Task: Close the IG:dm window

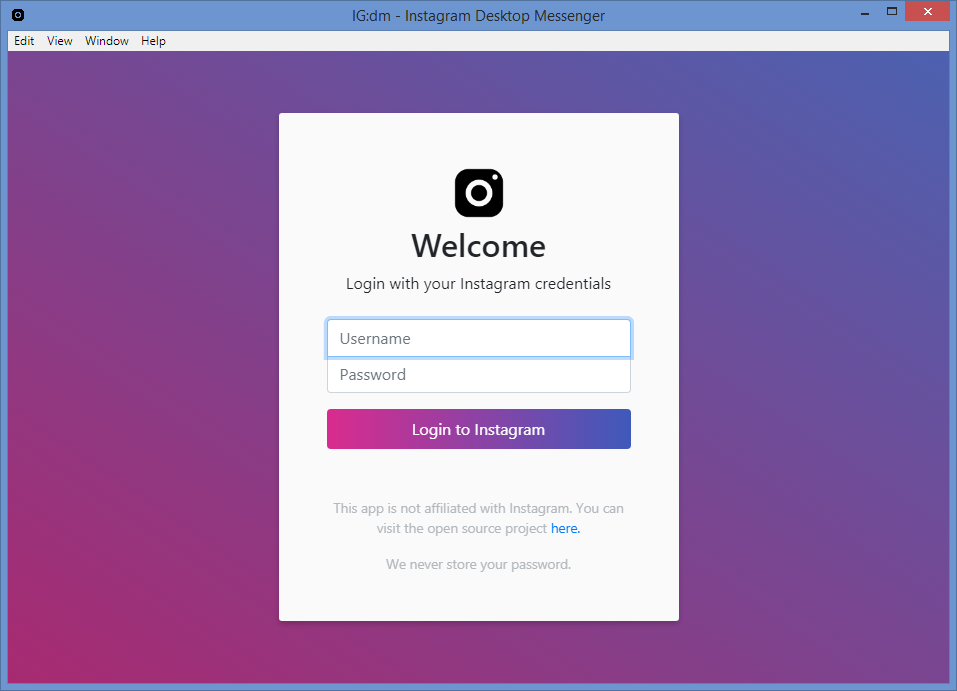Action: click(x=927, y=12)
